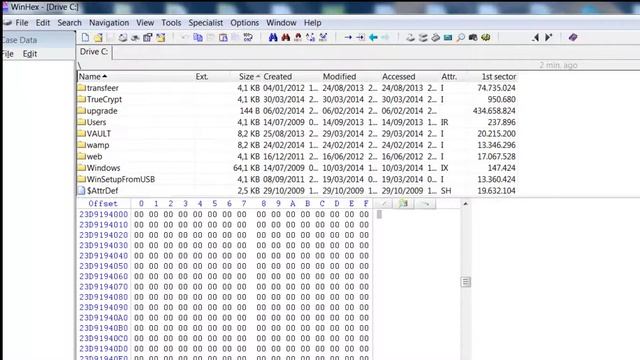Click the Modify Data 101/010 icon
Screen dimensions: 640x360
[x=248, y=38]
